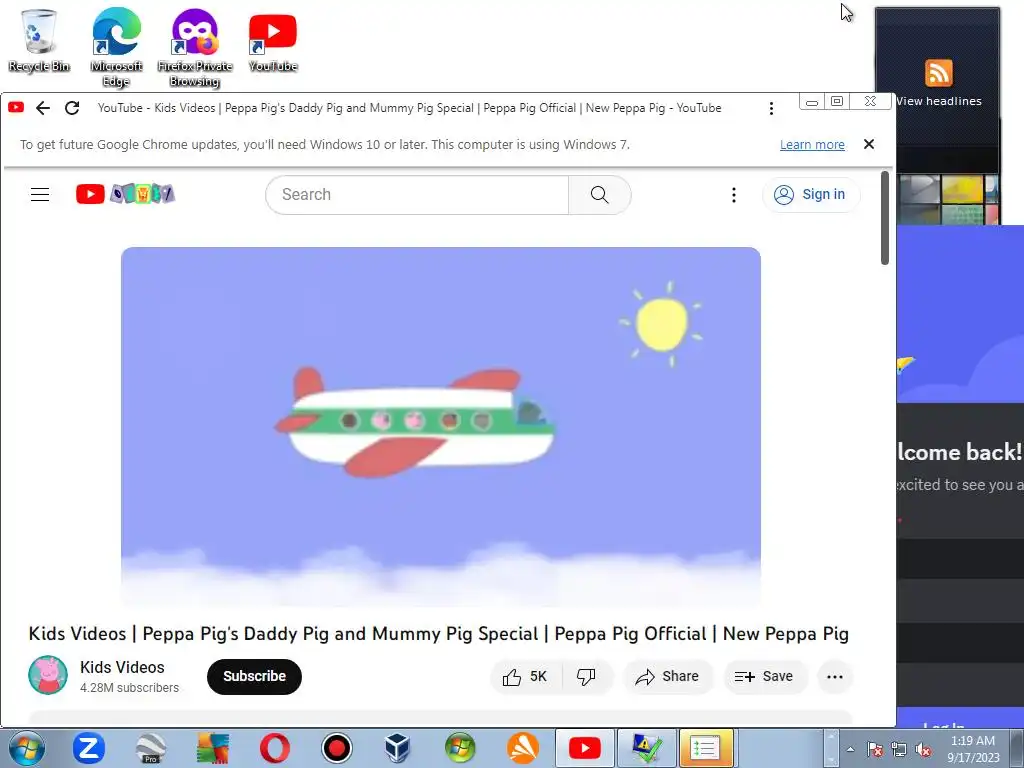Open the Windows-flag globe taskbar icon

(x=460, y=748)
